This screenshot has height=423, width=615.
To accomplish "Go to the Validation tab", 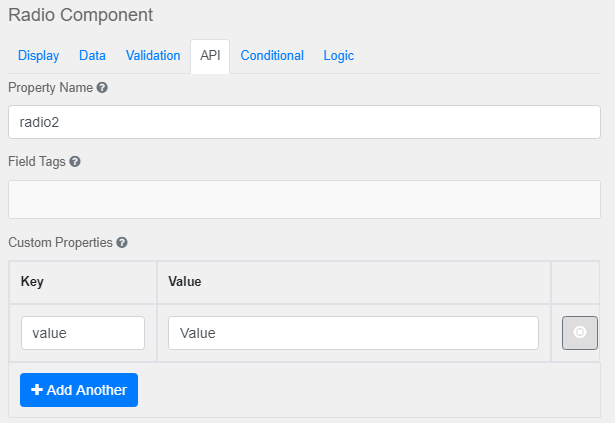I will click(153, 56).
